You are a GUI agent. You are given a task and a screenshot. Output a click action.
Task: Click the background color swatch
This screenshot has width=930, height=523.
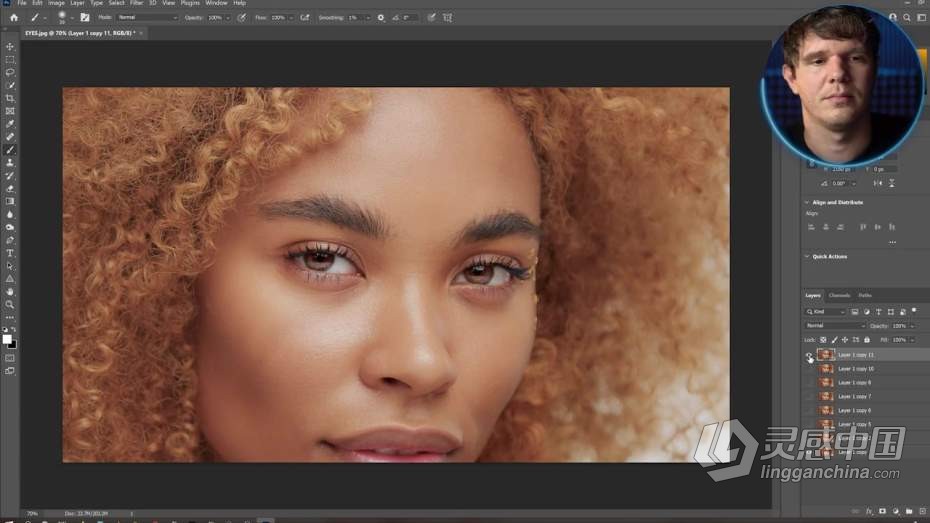tap(14, 345)
